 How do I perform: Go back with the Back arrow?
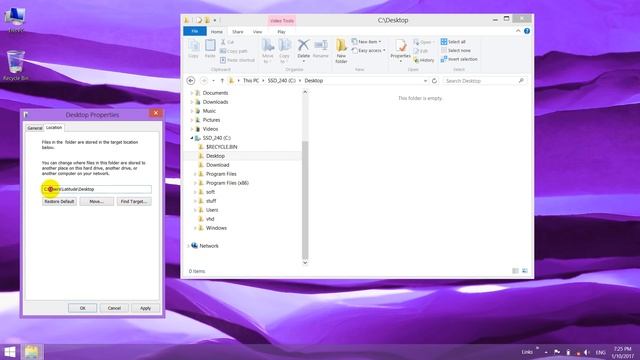click(191, 81)
